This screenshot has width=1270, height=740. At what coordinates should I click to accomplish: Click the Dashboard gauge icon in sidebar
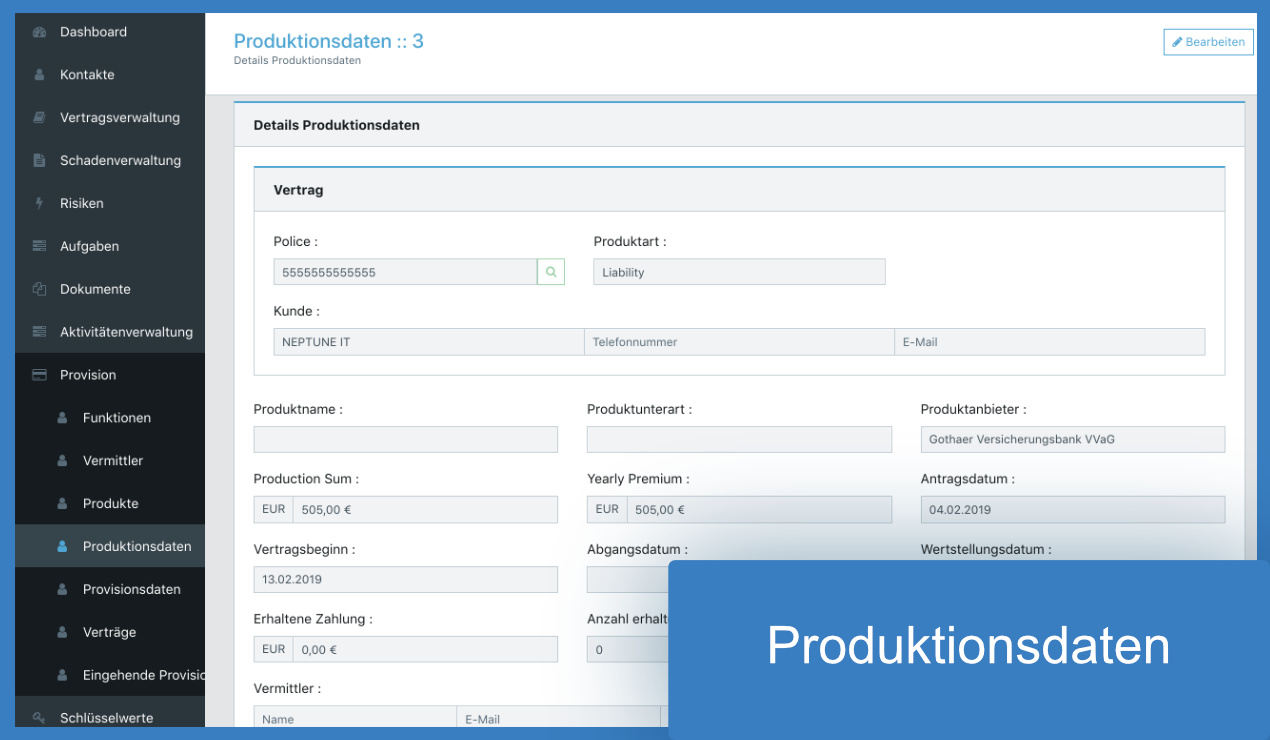[x=40, y=32]
